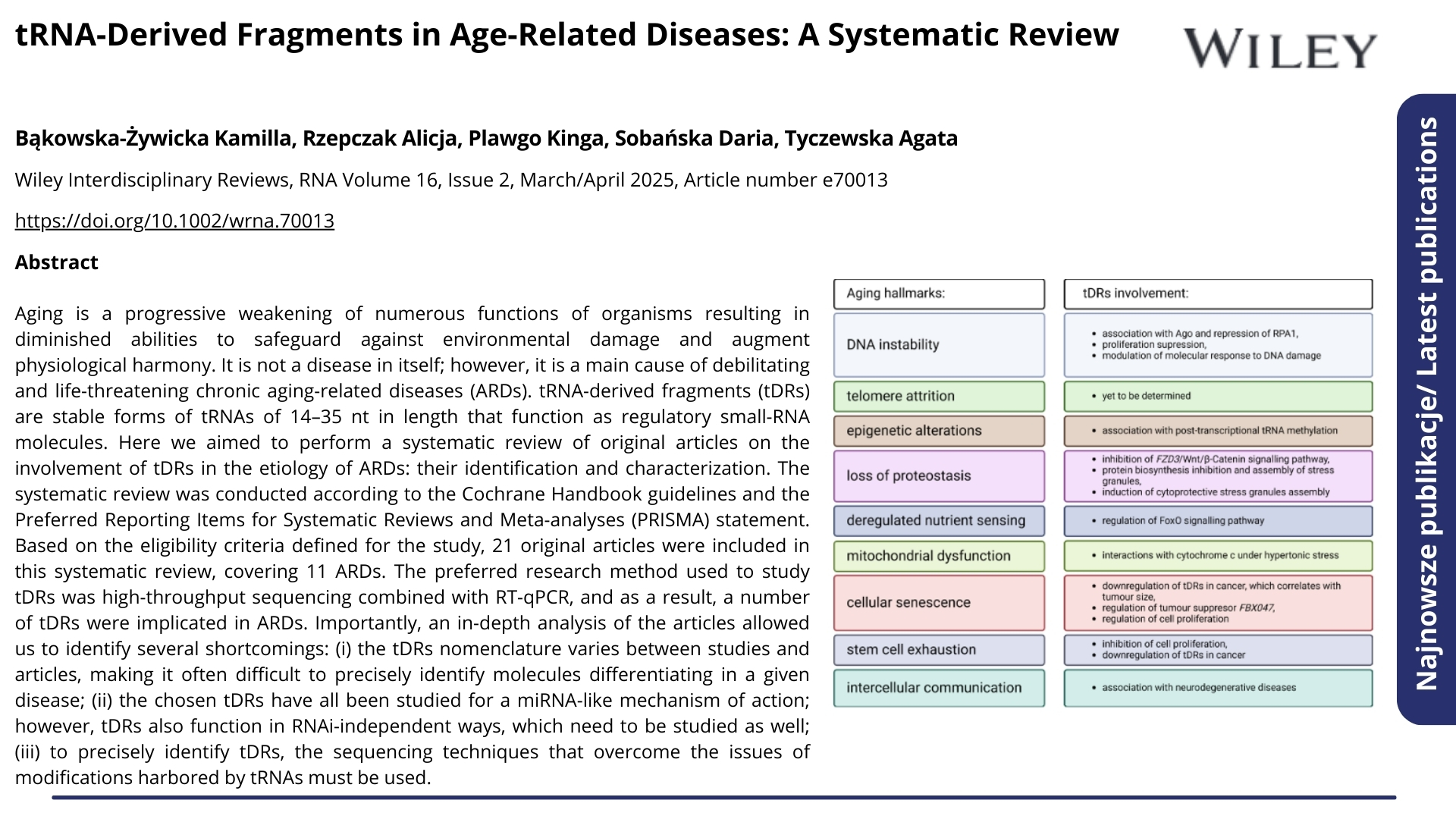Click the Wiley logo
This screenshot has height=819, width=1456.
1280,50
